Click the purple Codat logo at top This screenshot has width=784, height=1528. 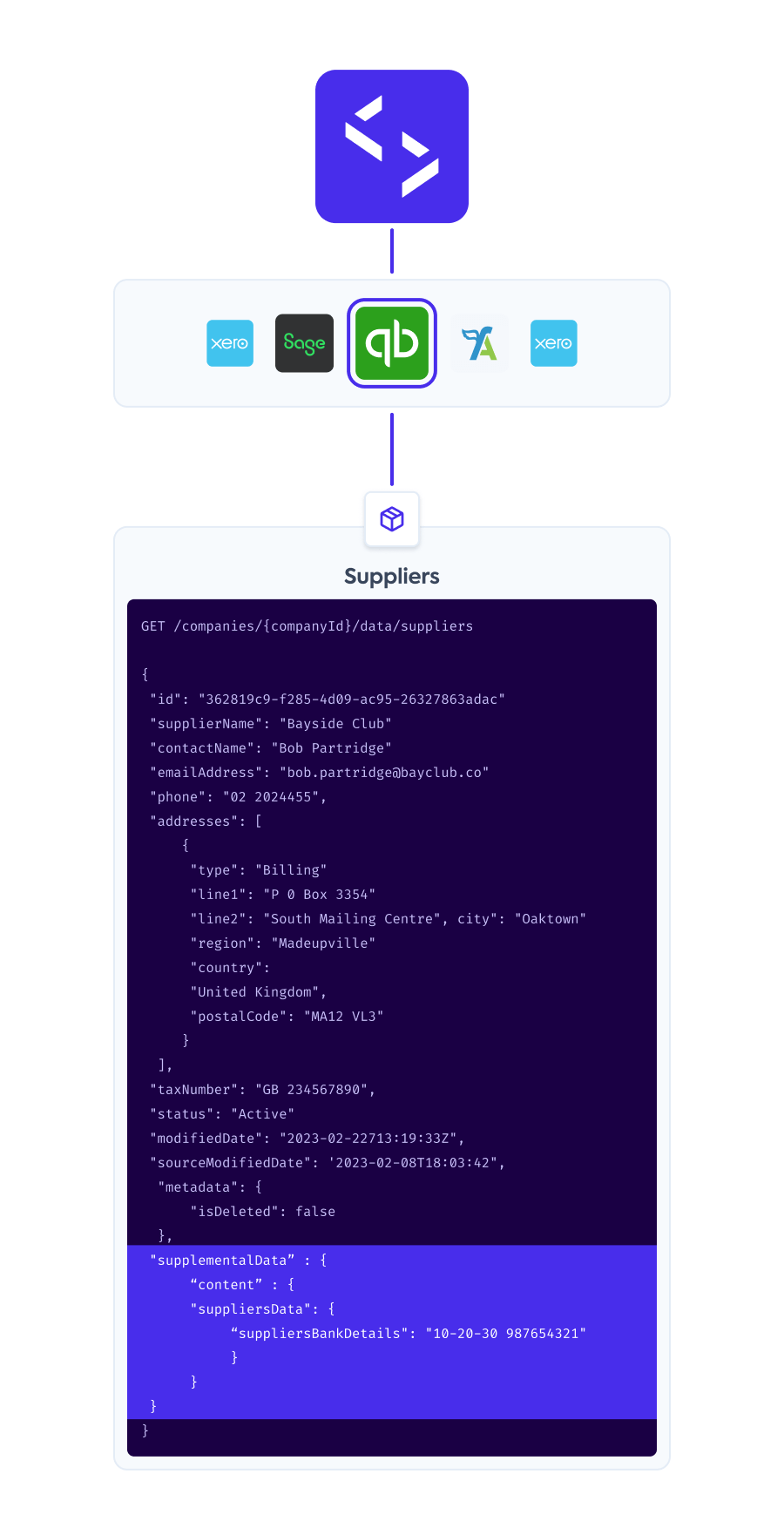coord(392,146)
